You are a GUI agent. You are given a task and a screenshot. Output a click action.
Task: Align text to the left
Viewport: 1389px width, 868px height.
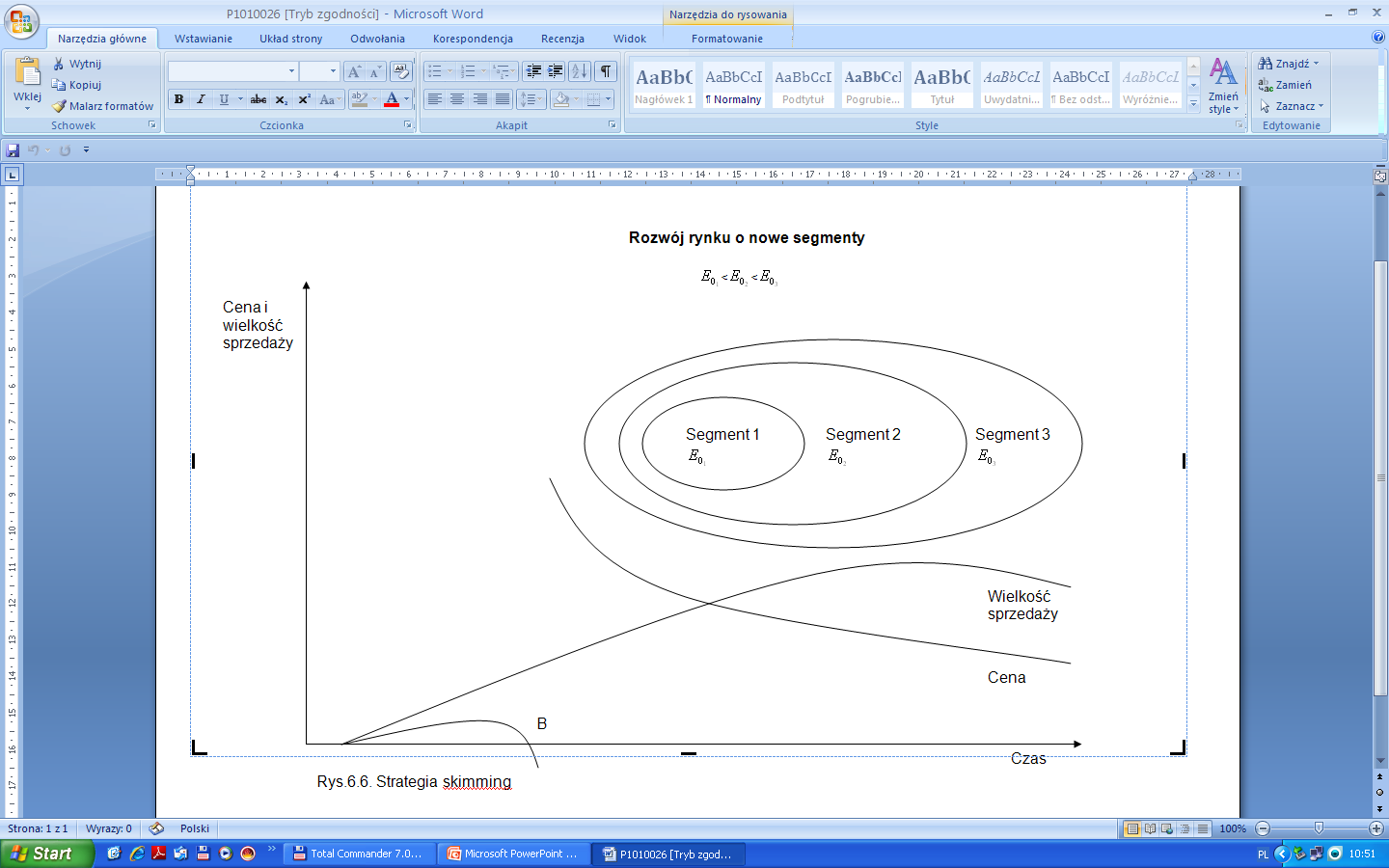coord(435,99)
